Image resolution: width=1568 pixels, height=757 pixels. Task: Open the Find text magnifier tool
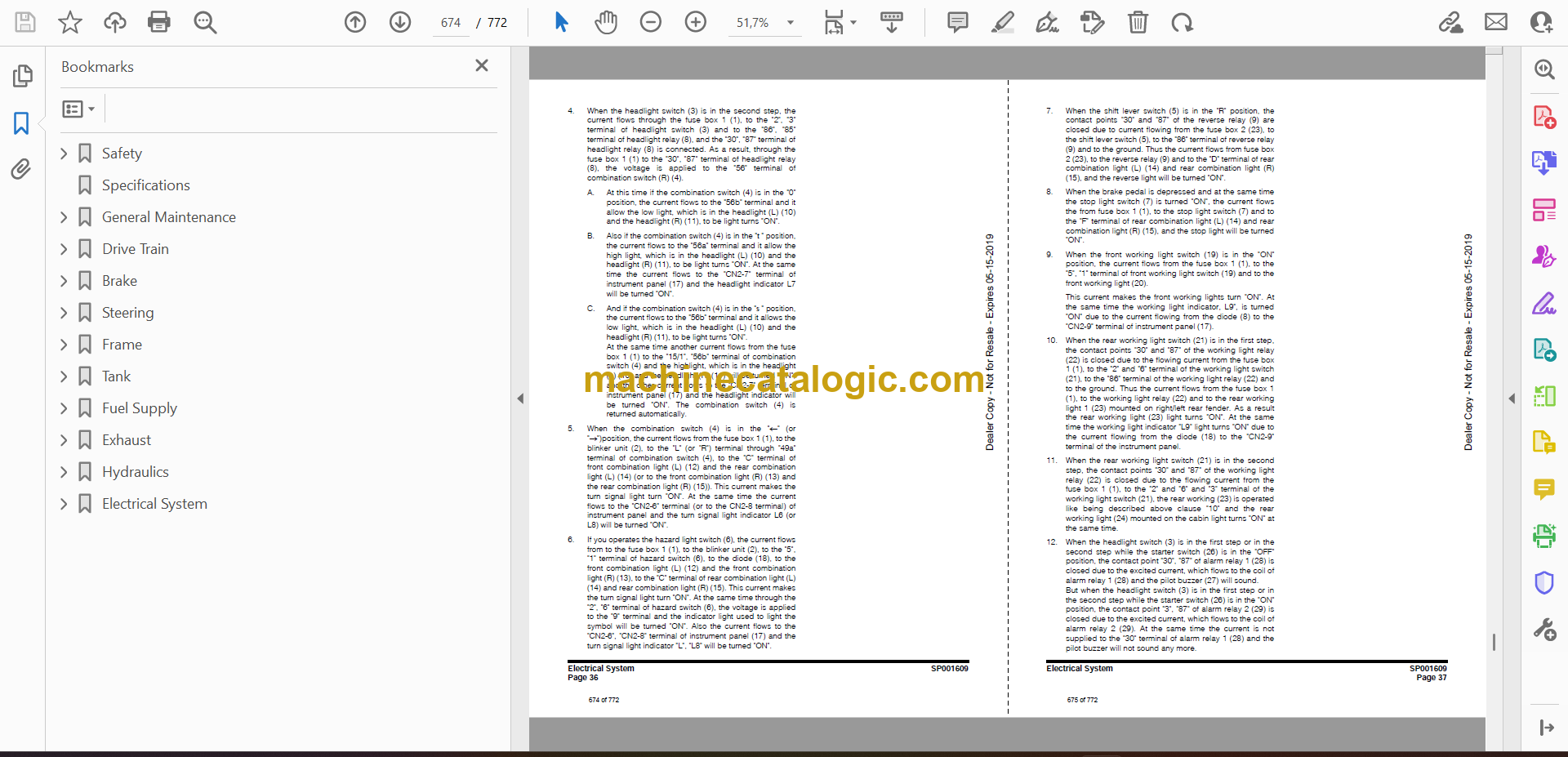click(x=205, y=22)
